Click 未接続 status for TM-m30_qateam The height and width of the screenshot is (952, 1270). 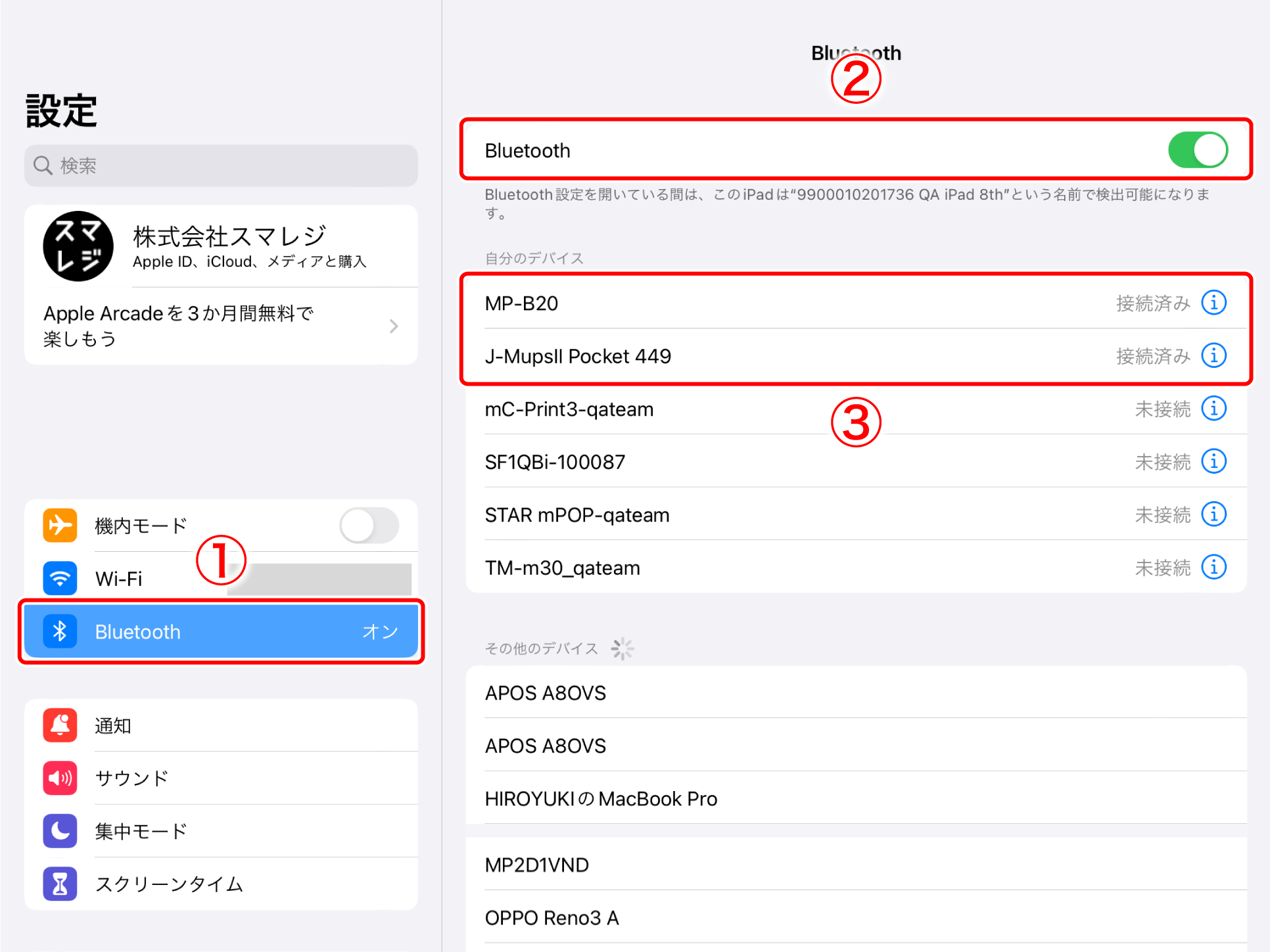pyautogui.click(x=1162, y=568)
